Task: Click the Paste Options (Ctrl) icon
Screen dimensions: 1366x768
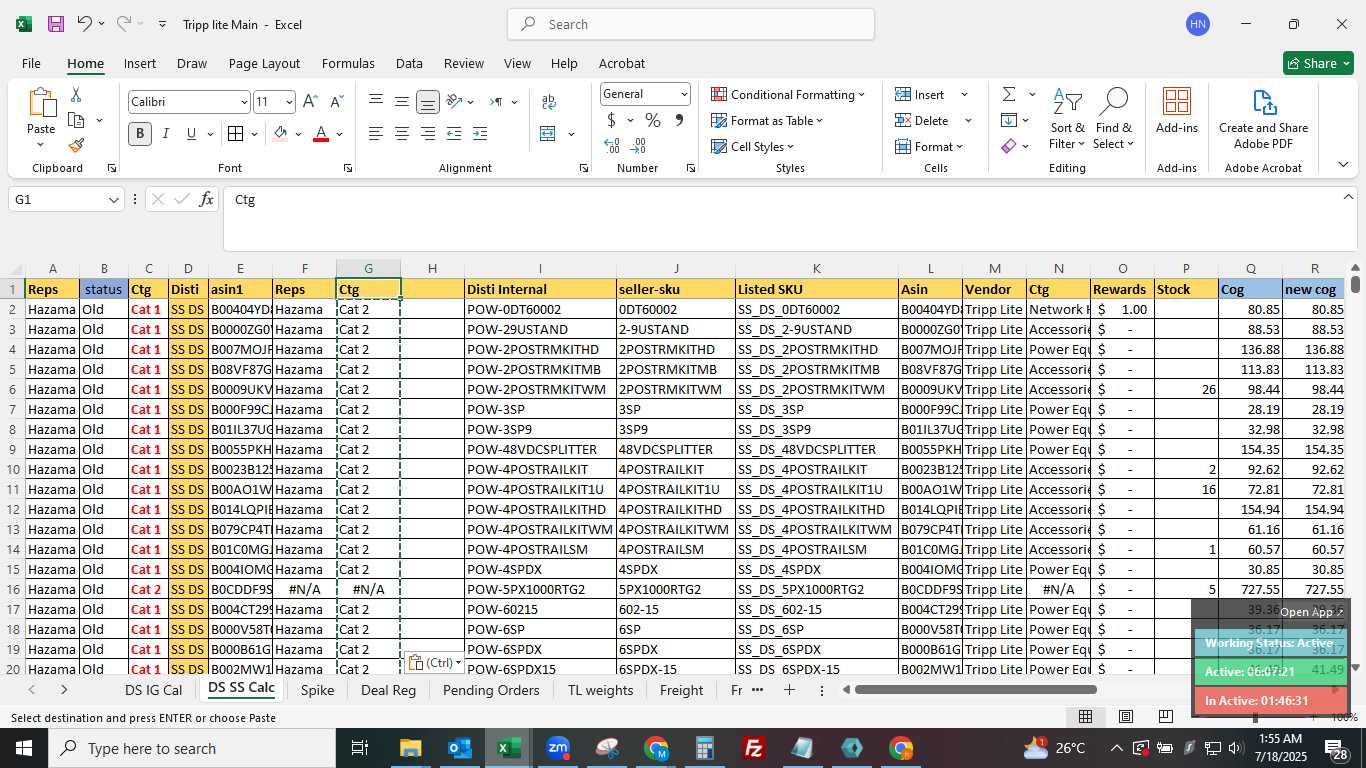Action: (435, 663)
